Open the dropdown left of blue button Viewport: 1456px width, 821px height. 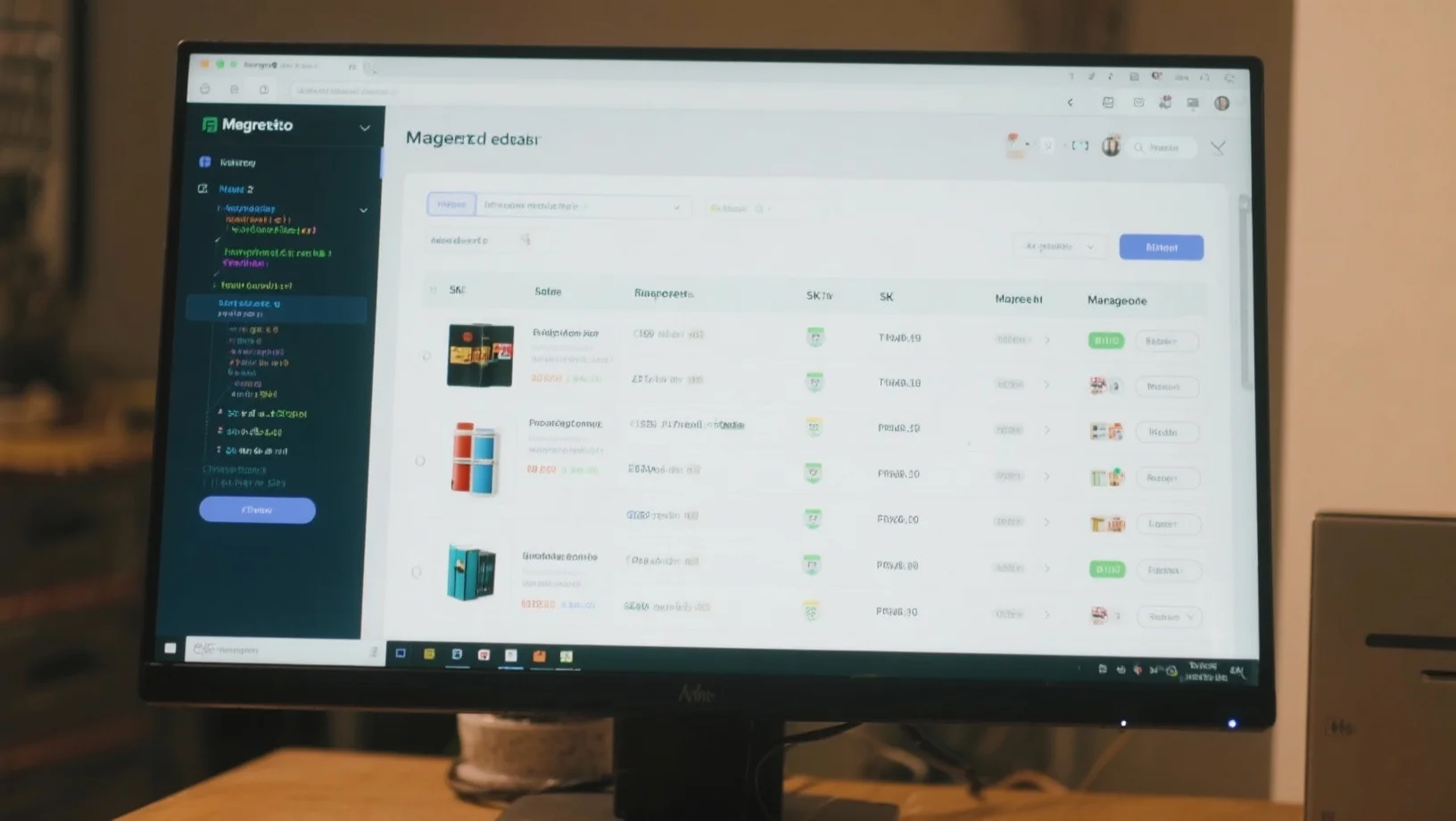click(x=1059, y=246)
